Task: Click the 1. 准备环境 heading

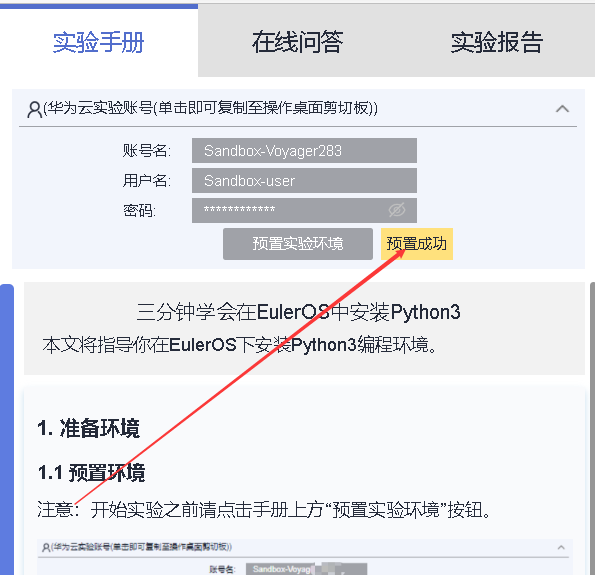Action: pos(88,428)
